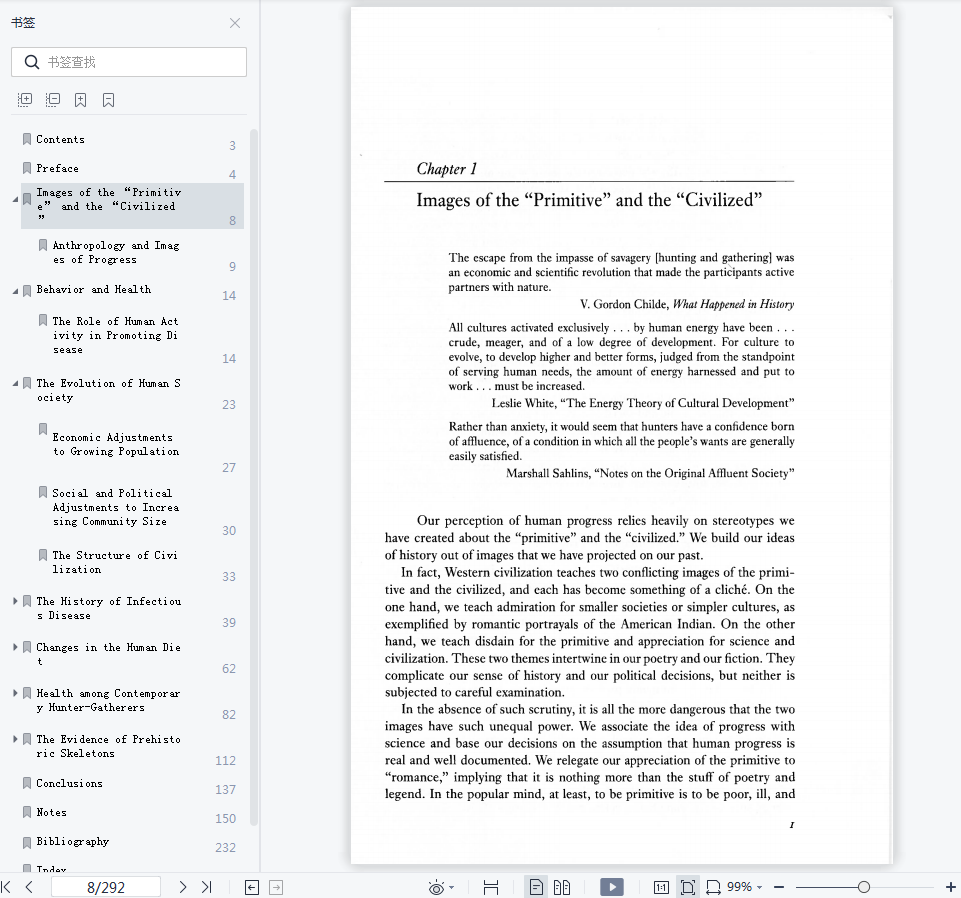The image size is (961, 898).
Task: Click the fit width icon
Action: [x=491, y=887]
